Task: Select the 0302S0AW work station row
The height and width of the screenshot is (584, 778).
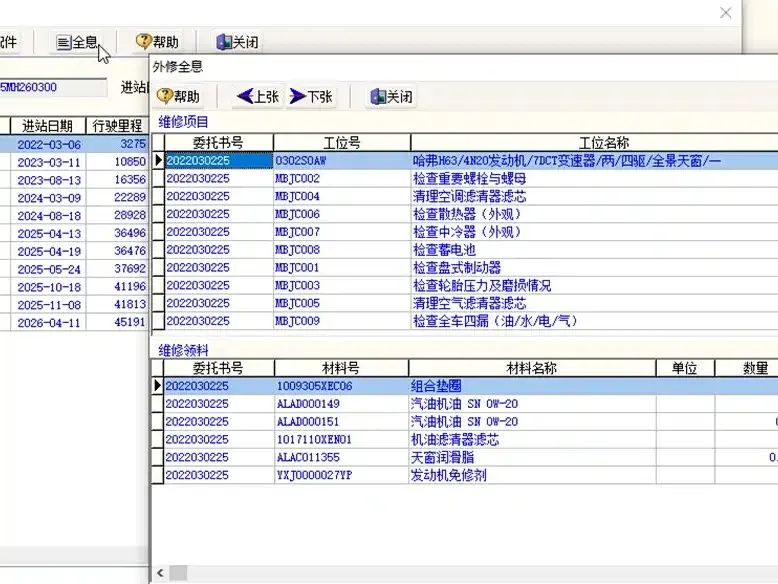Action: click(x=465, y=161)
